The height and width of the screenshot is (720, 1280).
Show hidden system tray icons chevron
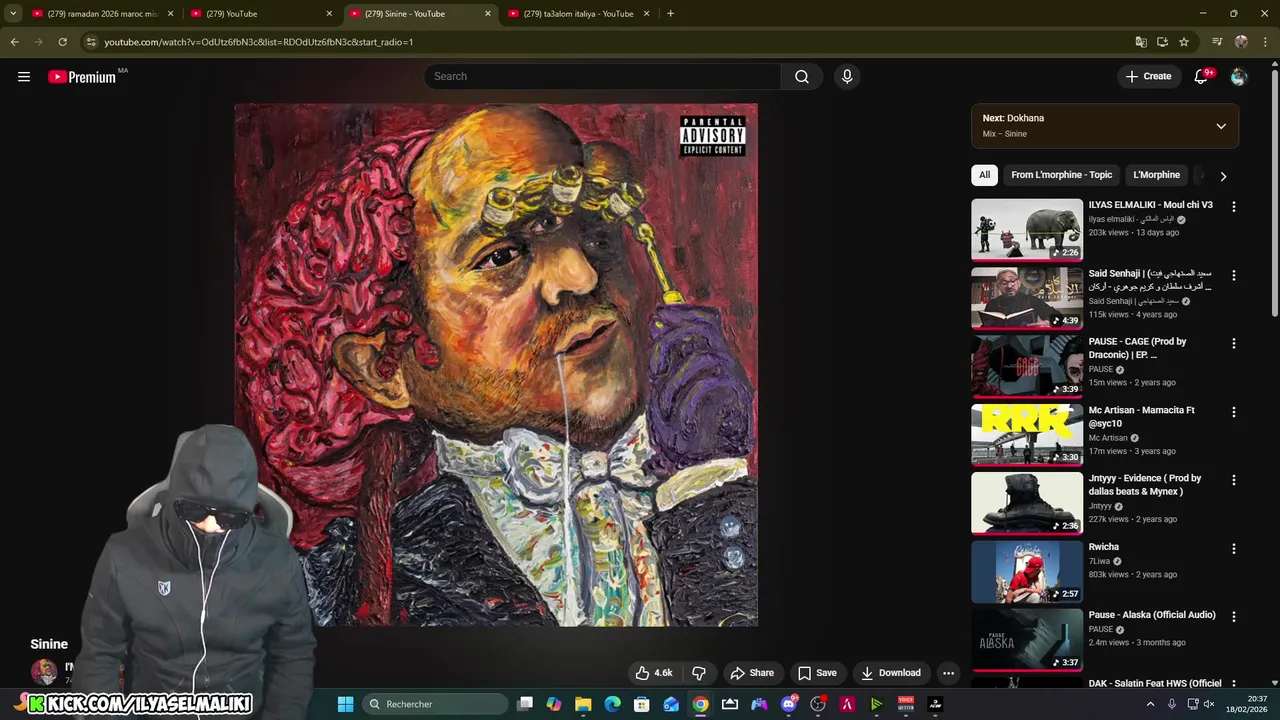click(x=1150, y=704)
